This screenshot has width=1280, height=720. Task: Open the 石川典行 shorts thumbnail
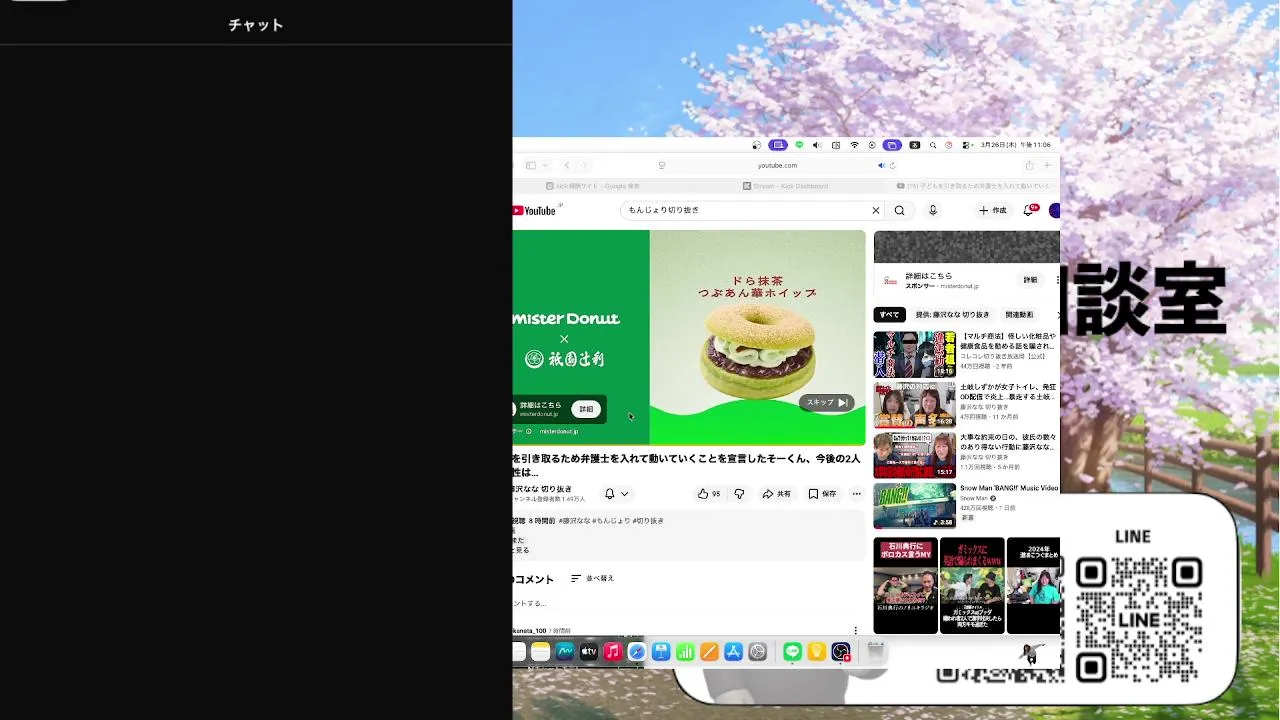905,585
